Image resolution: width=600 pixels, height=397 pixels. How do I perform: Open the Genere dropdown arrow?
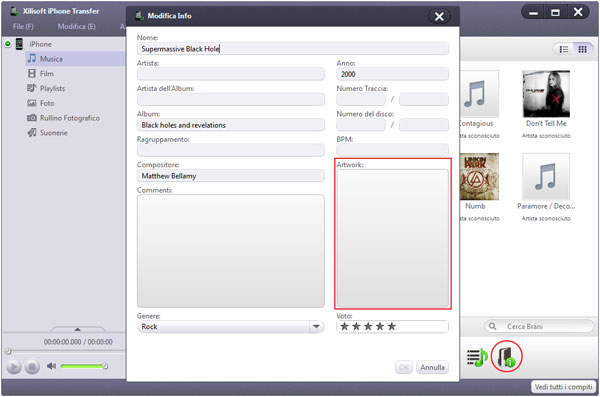[x=316, y=327]
